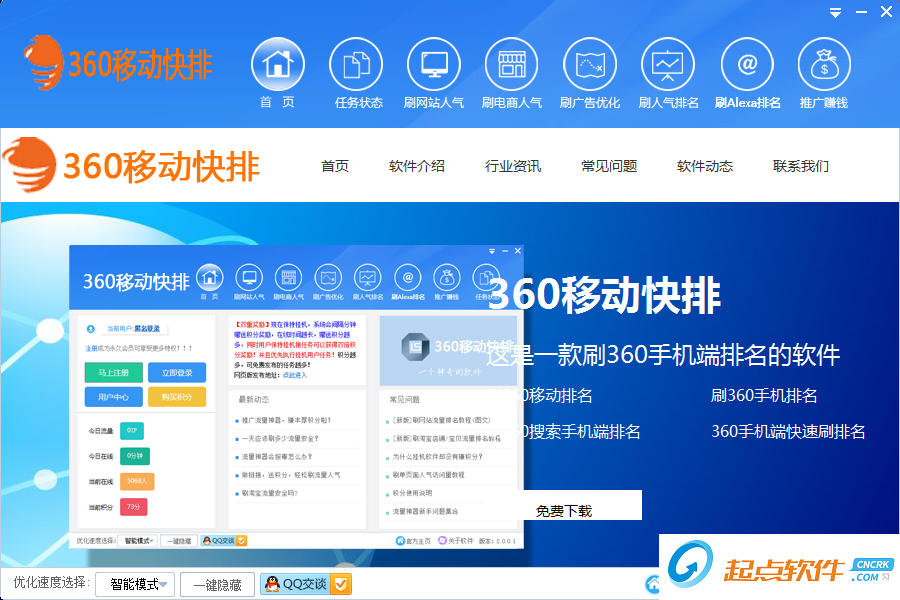
Task: Open the title bar dropdown menu arrow
Action: [836, 12]
